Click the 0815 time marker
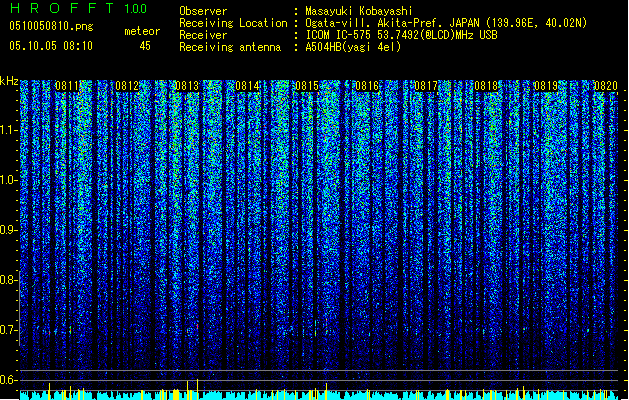 307,86
